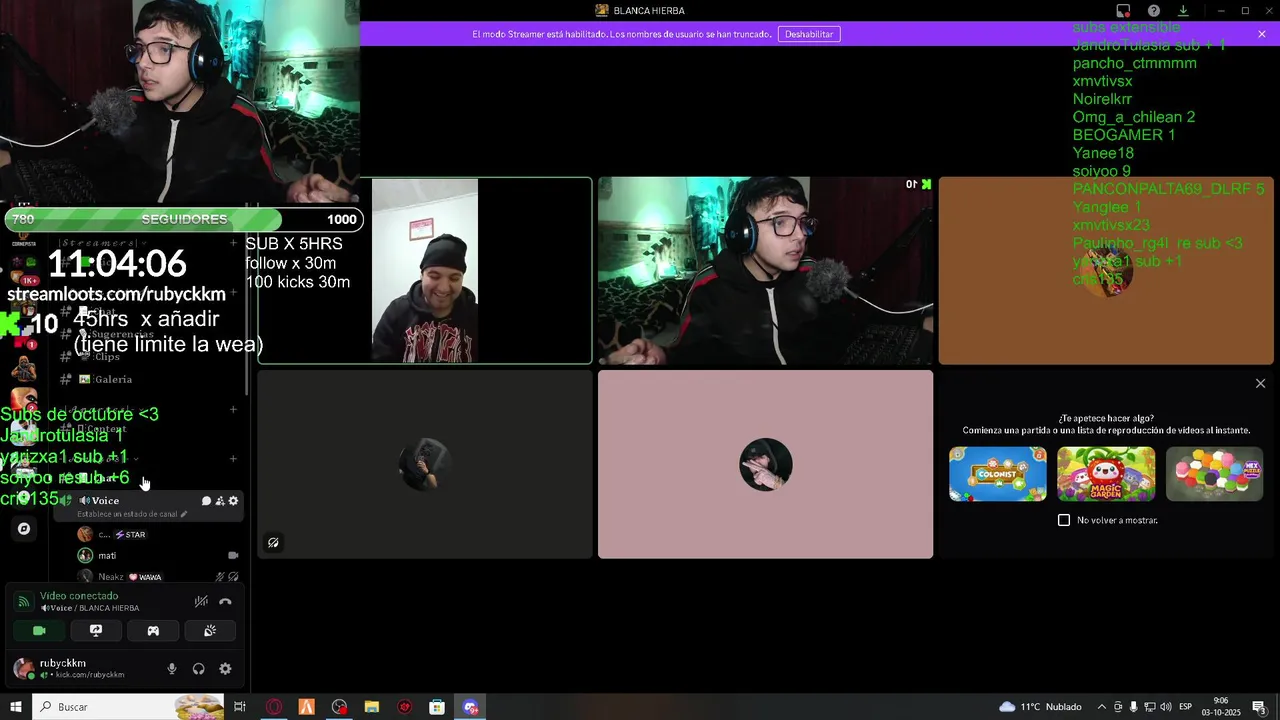Toggle noise suppression in the voice panel
This screenshot has height=720, width=1280.
(201, 601)
